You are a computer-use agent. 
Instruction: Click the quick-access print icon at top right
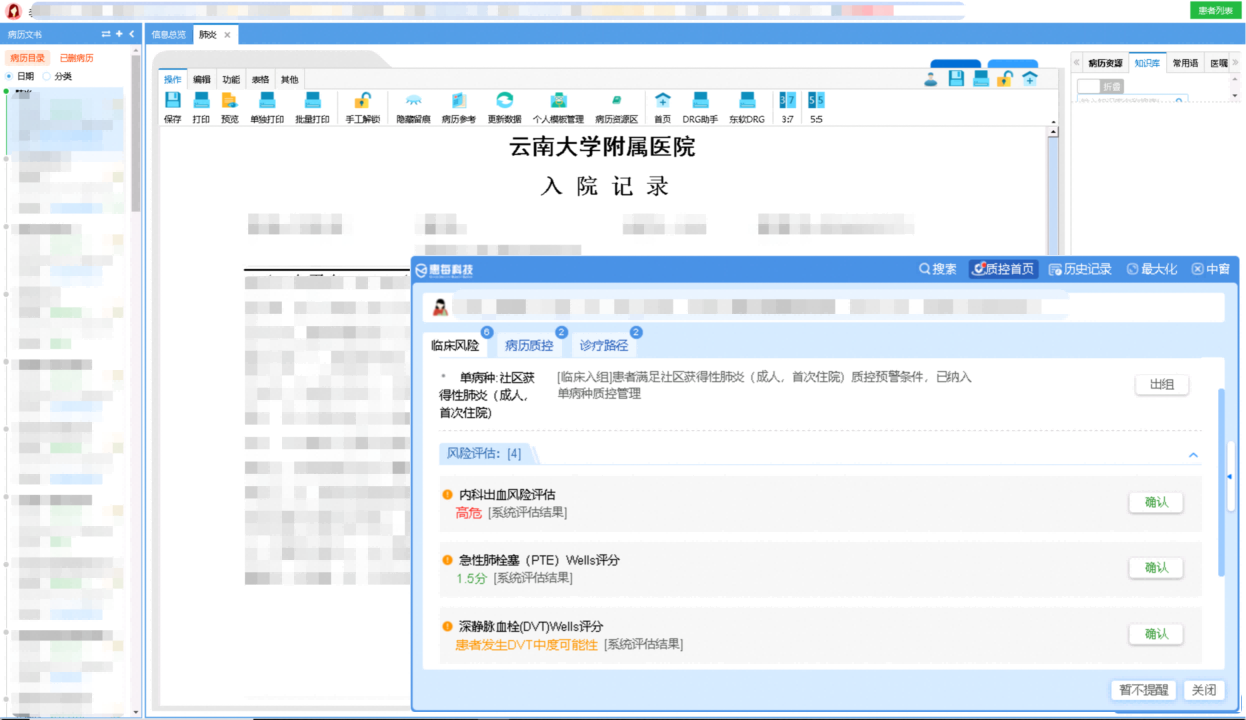point(981,79)
